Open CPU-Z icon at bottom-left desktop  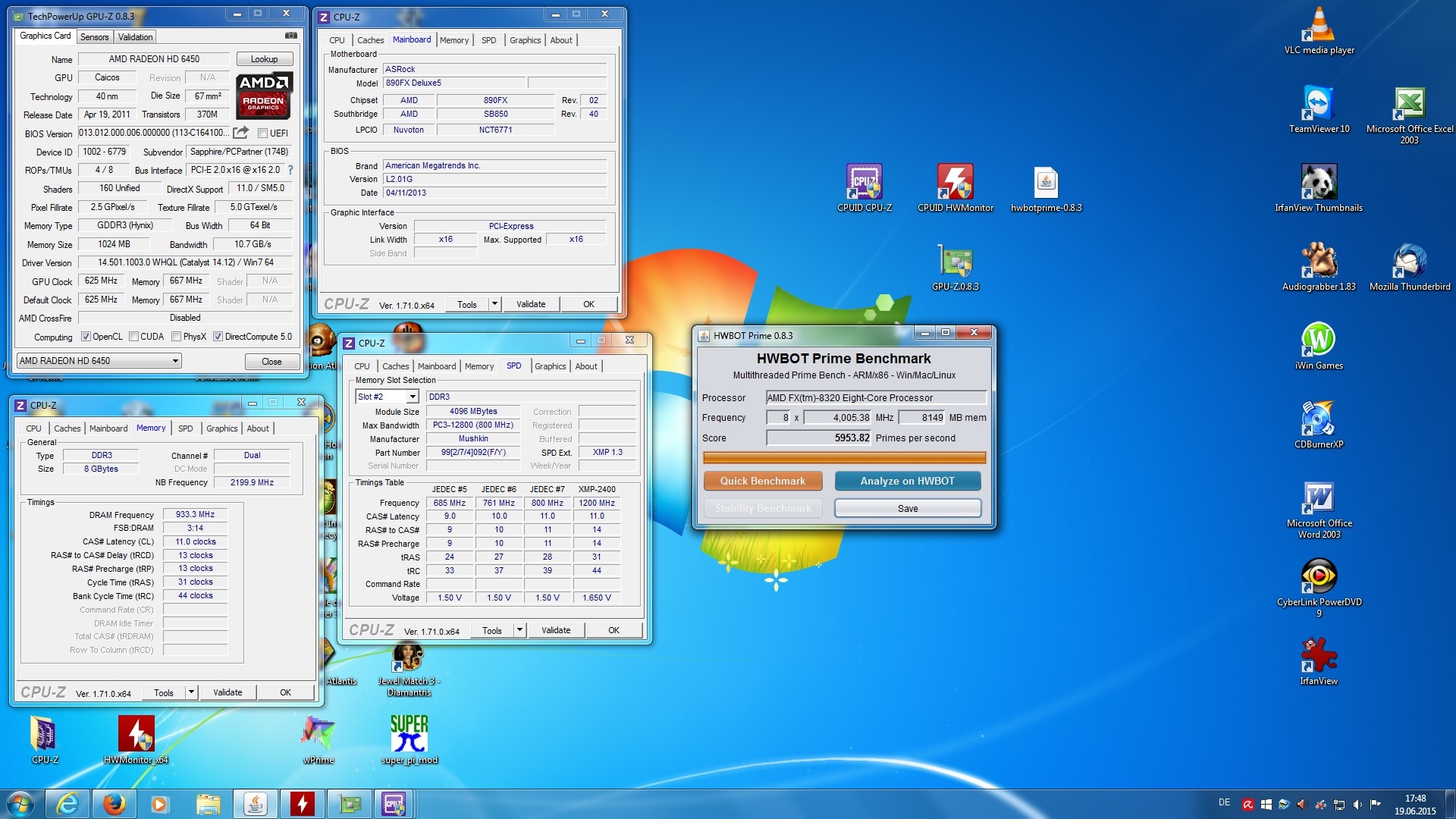pyautogui.click(x=45, y=739)
